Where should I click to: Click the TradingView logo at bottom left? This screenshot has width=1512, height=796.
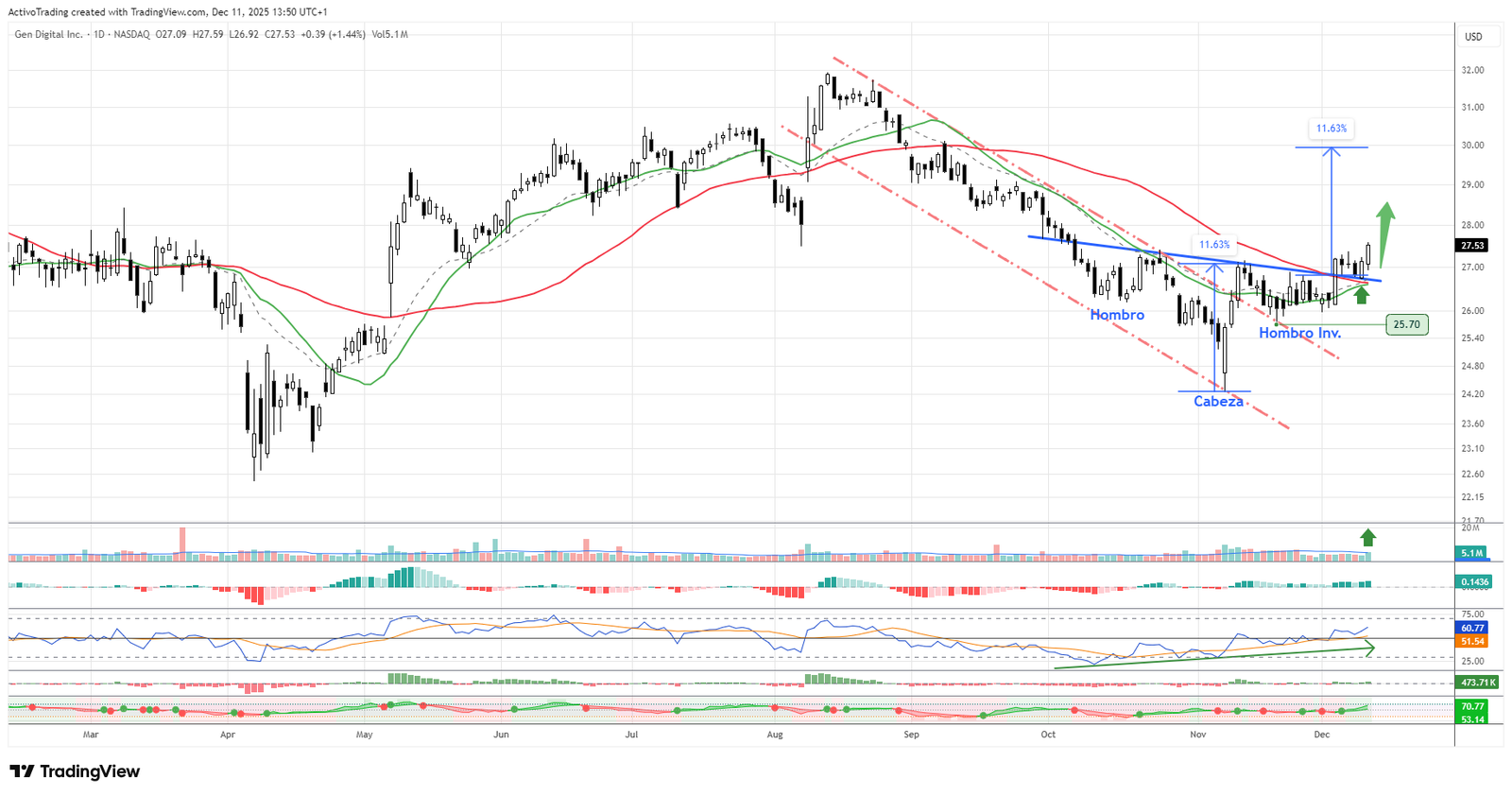coord(75,771)
